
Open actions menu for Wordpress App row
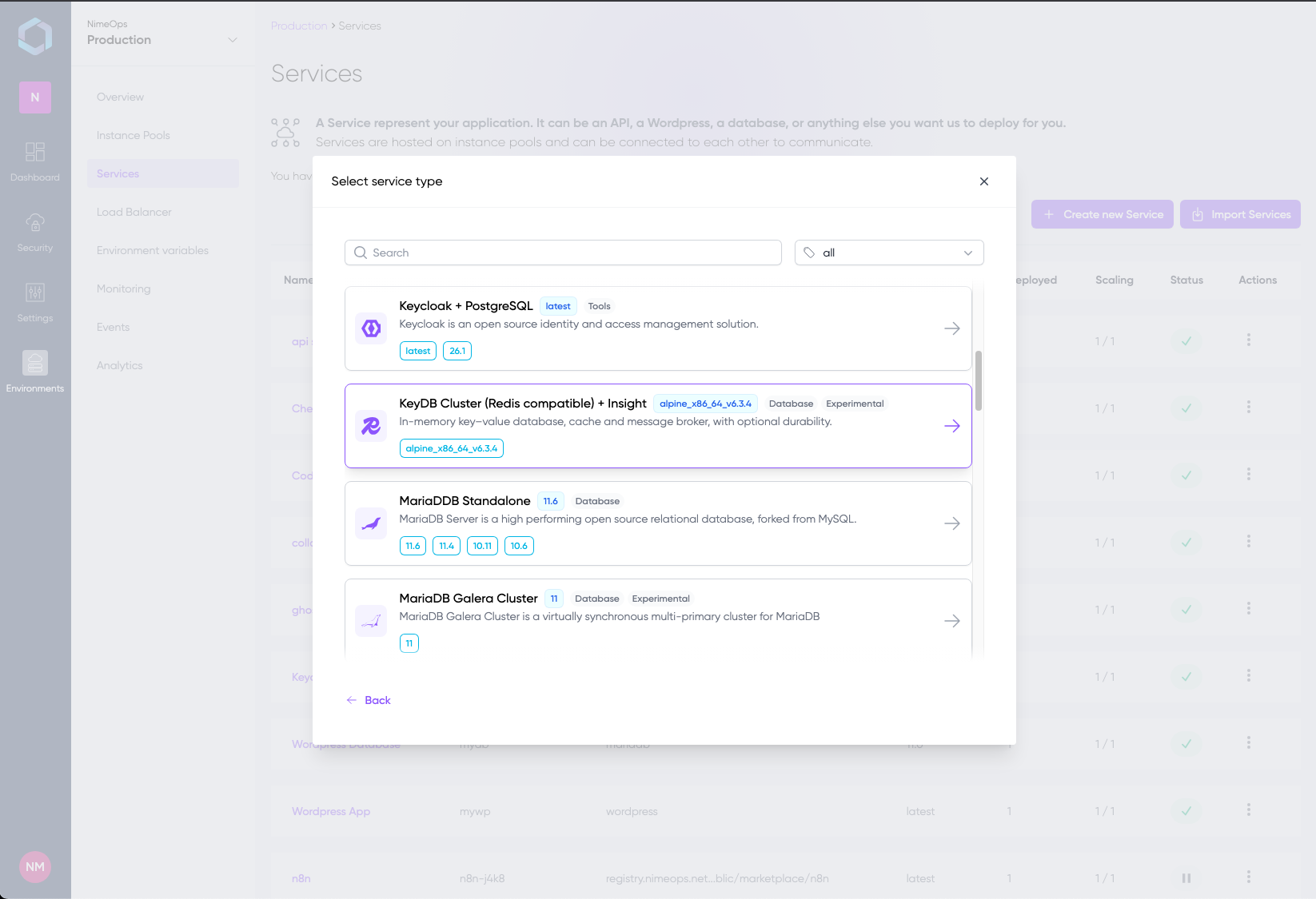[x=1249, y=809]
